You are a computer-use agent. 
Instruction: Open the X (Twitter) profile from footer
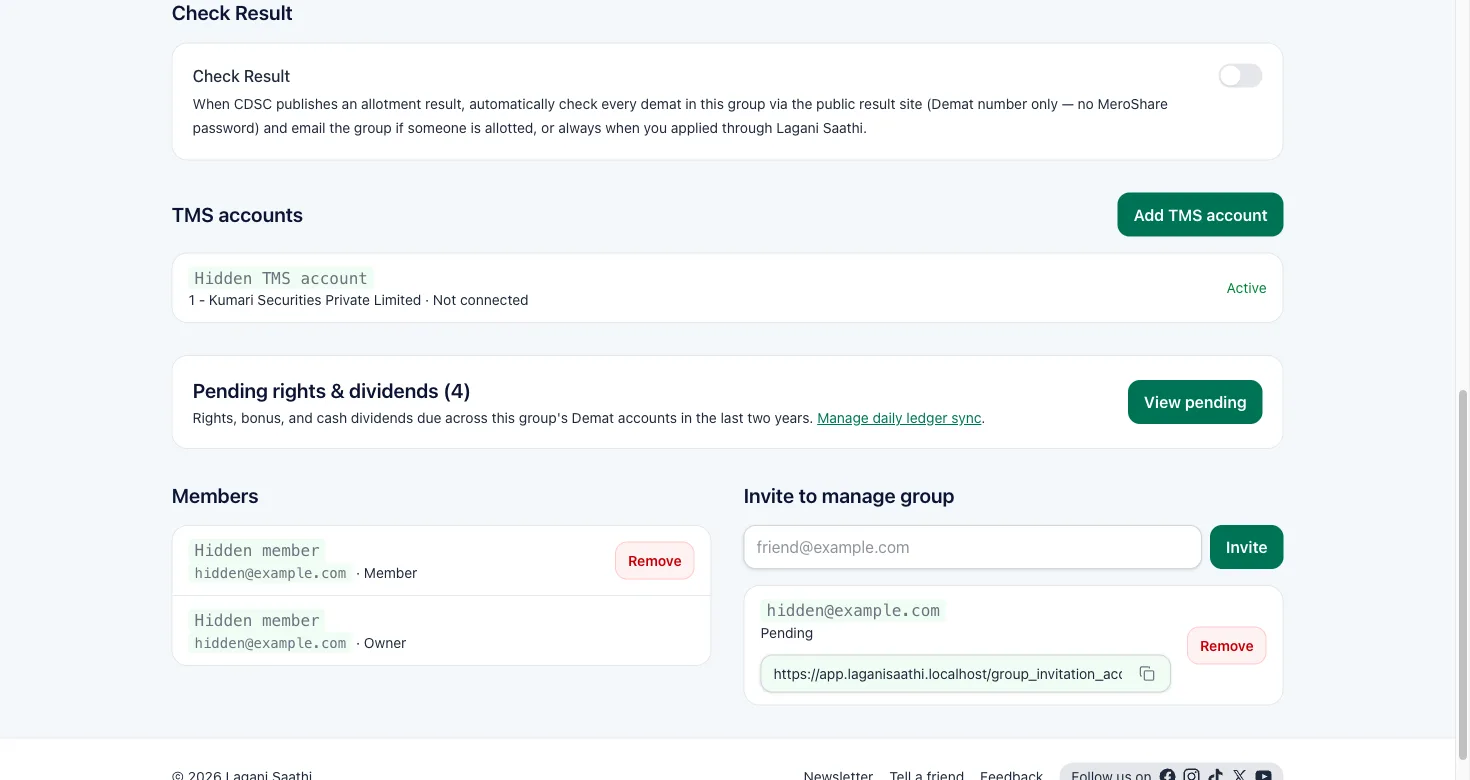1240,775
